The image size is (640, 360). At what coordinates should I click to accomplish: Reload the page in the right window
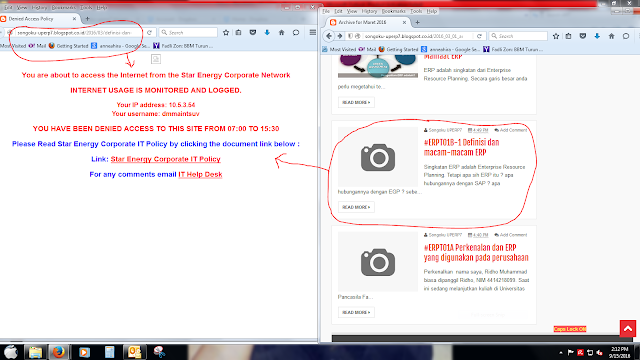pos(479,36)
